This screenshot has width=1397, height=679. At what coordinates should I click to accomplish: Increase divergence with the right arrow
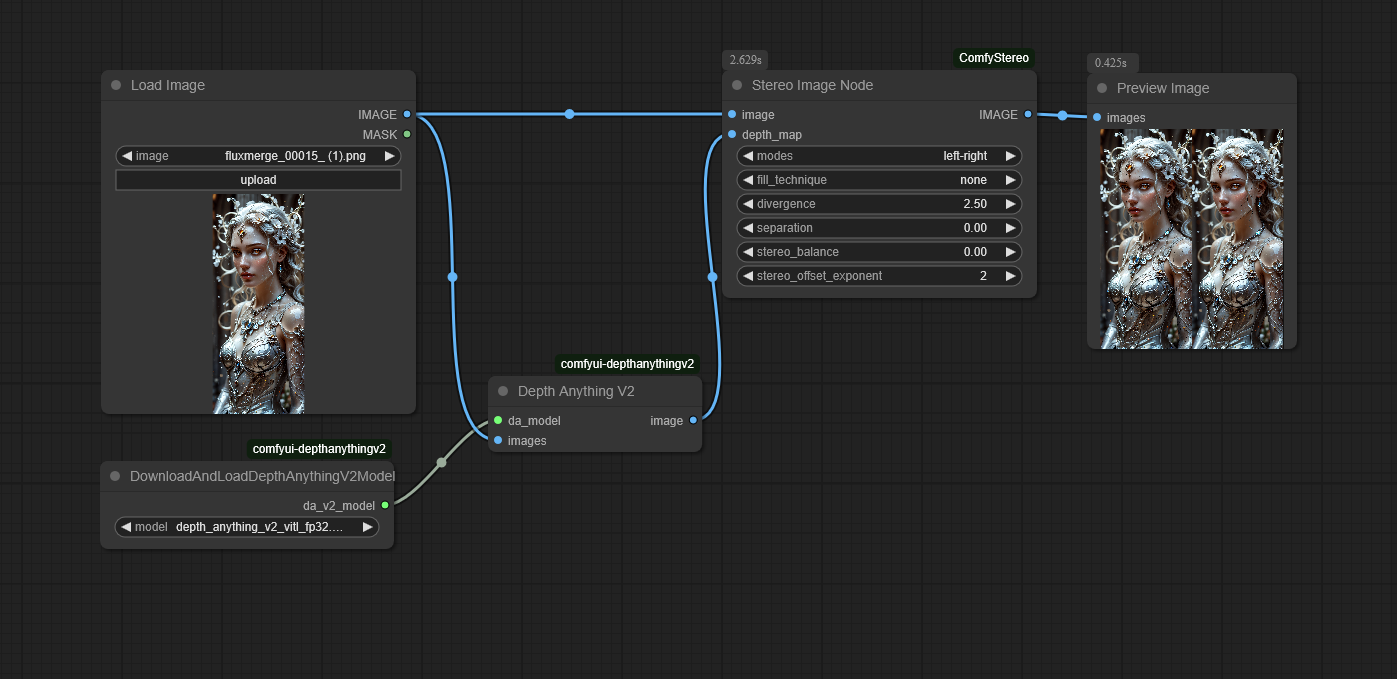(x=1010, y=204)
